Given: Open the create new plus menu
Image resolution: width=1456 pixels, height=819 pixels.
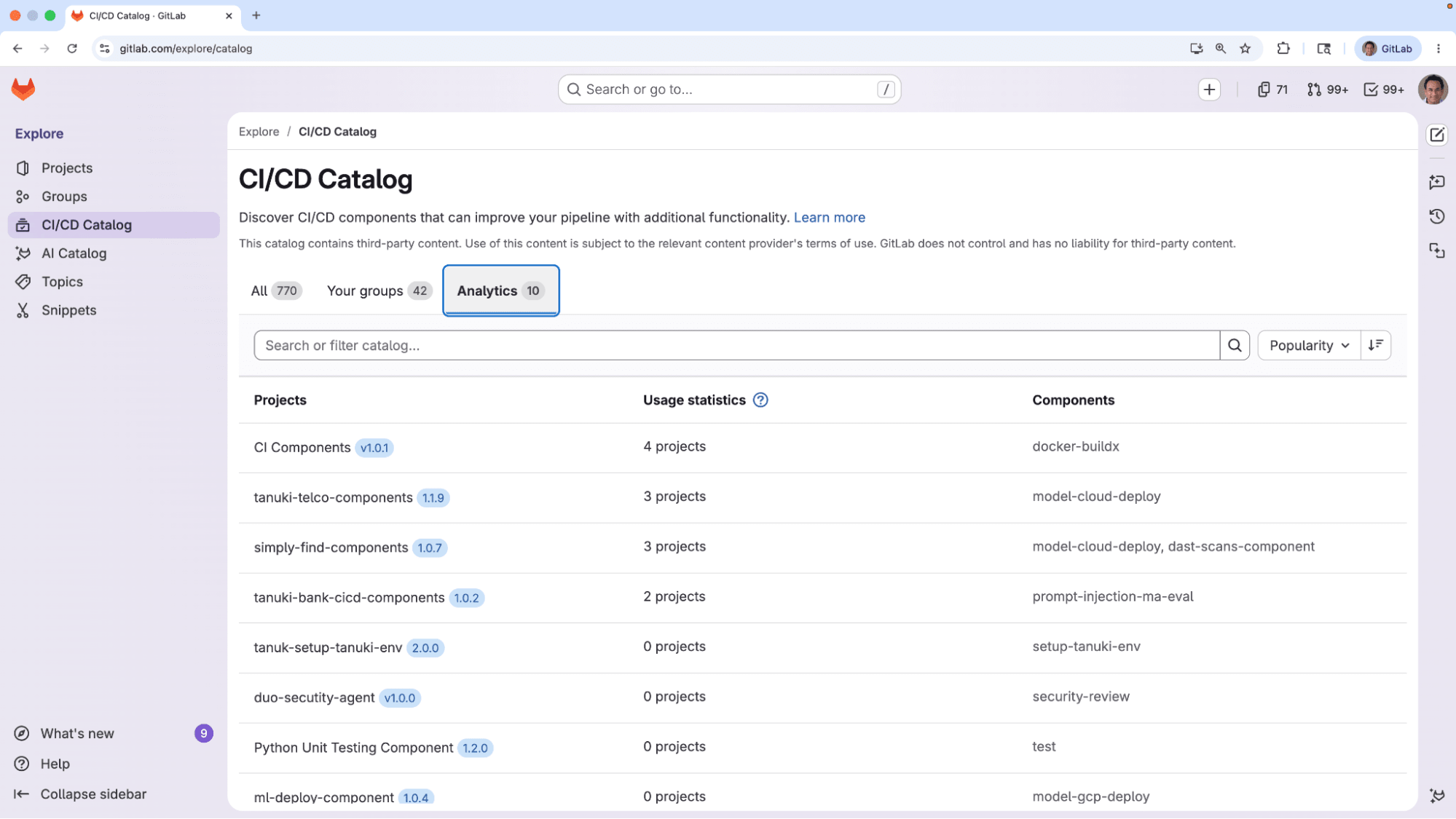Looking at the screenshot, I should 1209,90.
